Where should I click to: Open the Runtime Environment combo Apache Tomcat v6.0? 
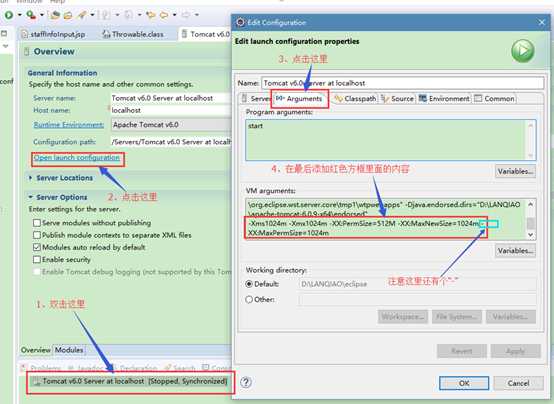tap(171, 125)
